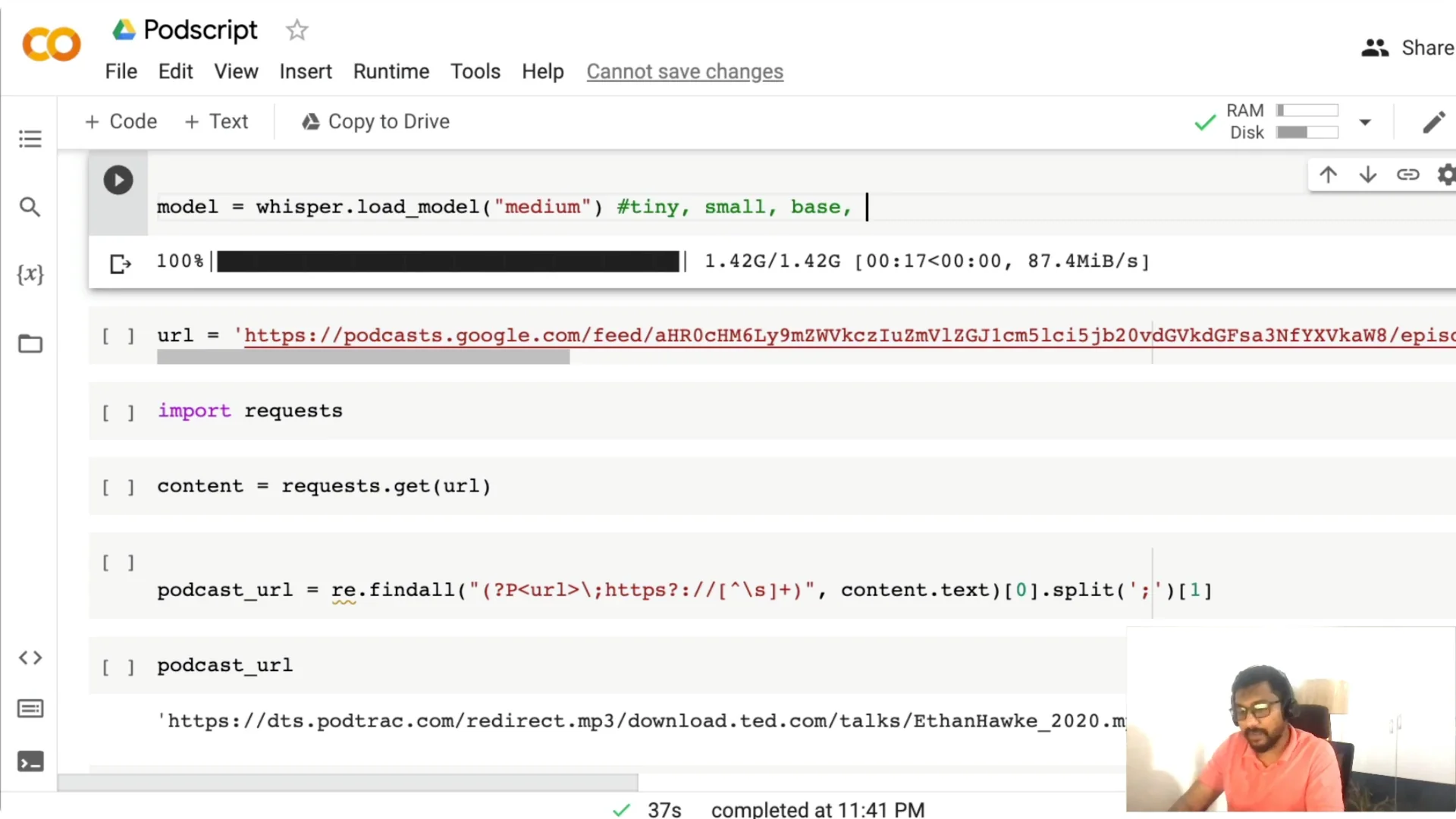Click Cannot save changes link

click(x=684, y=71)
